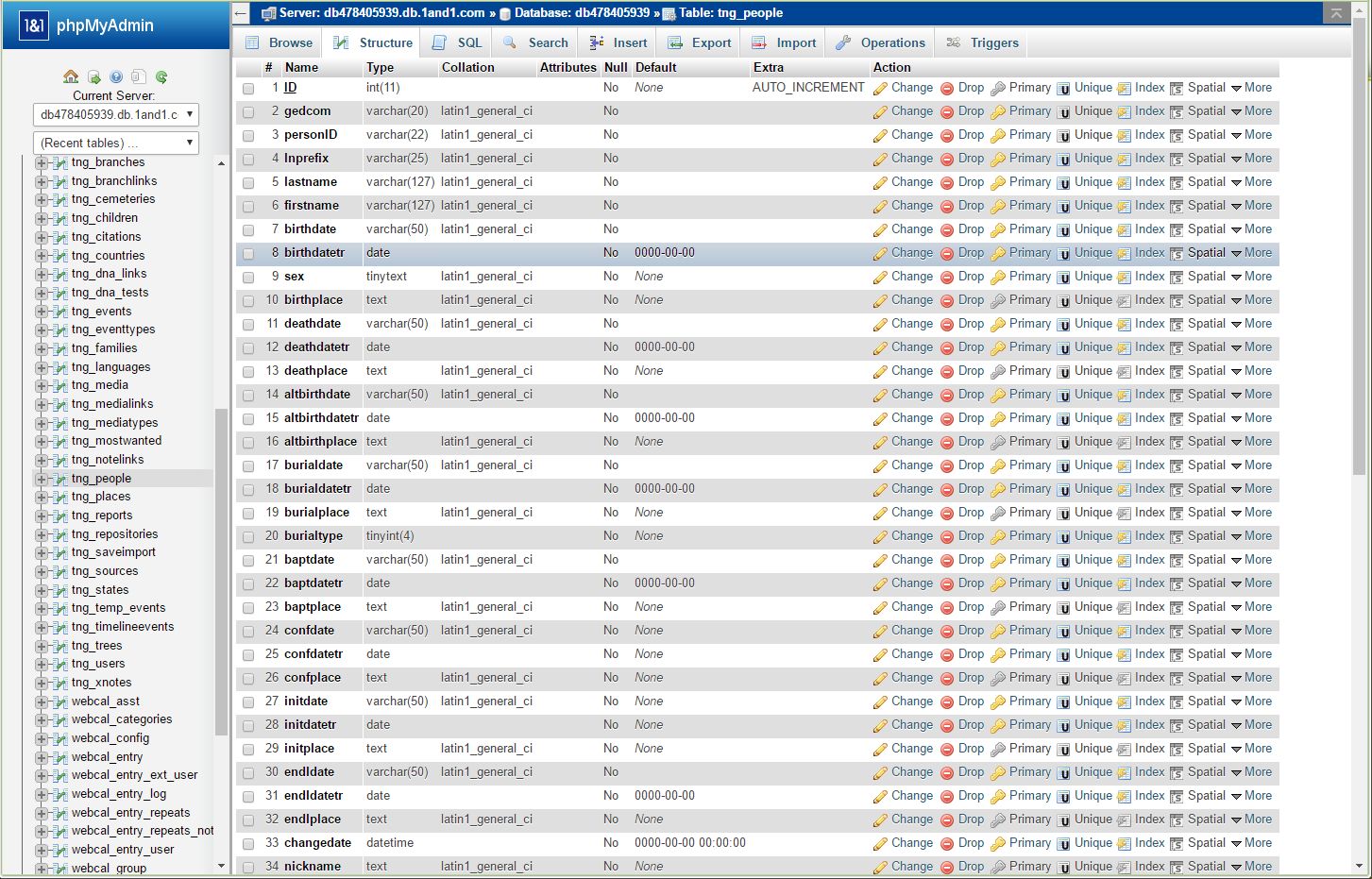The width and height of the screenshot is (1372, 879).
Task: Click the collapse panel icon left of breadcrumb
Action: pyautogui.click(x=241, y=13)
